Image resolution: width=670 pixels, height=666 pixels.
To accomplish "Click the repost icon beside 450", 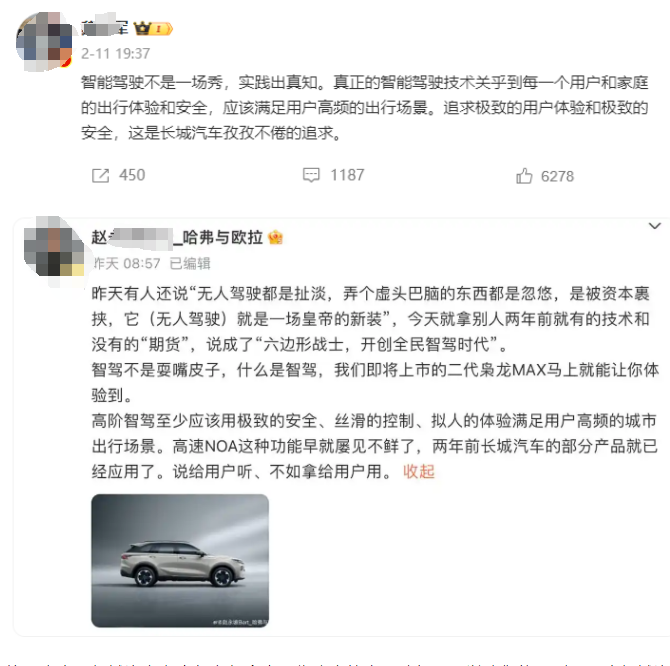I will tap(100, 176).
